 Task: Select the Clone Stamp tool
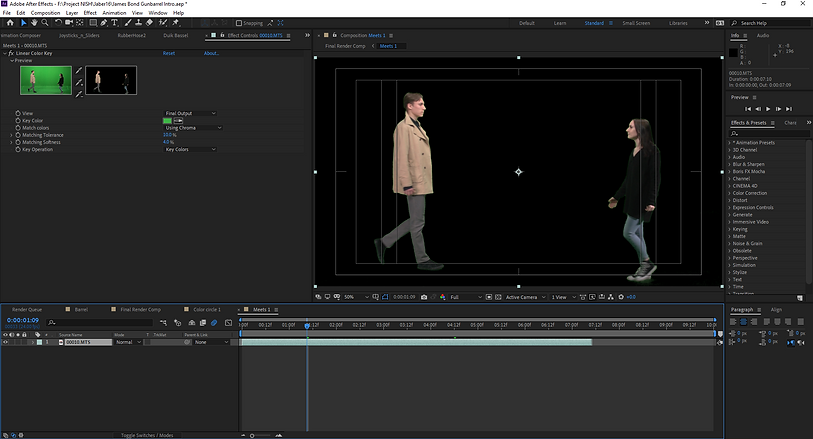coord(138,23)
